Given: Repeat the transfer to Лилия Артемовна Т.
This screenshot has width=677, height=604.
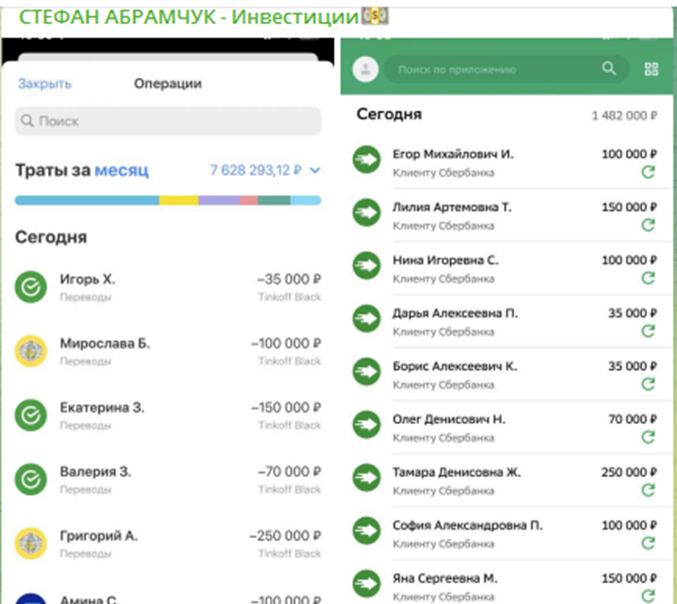Looking at the screenshot, I should (648, 225).
